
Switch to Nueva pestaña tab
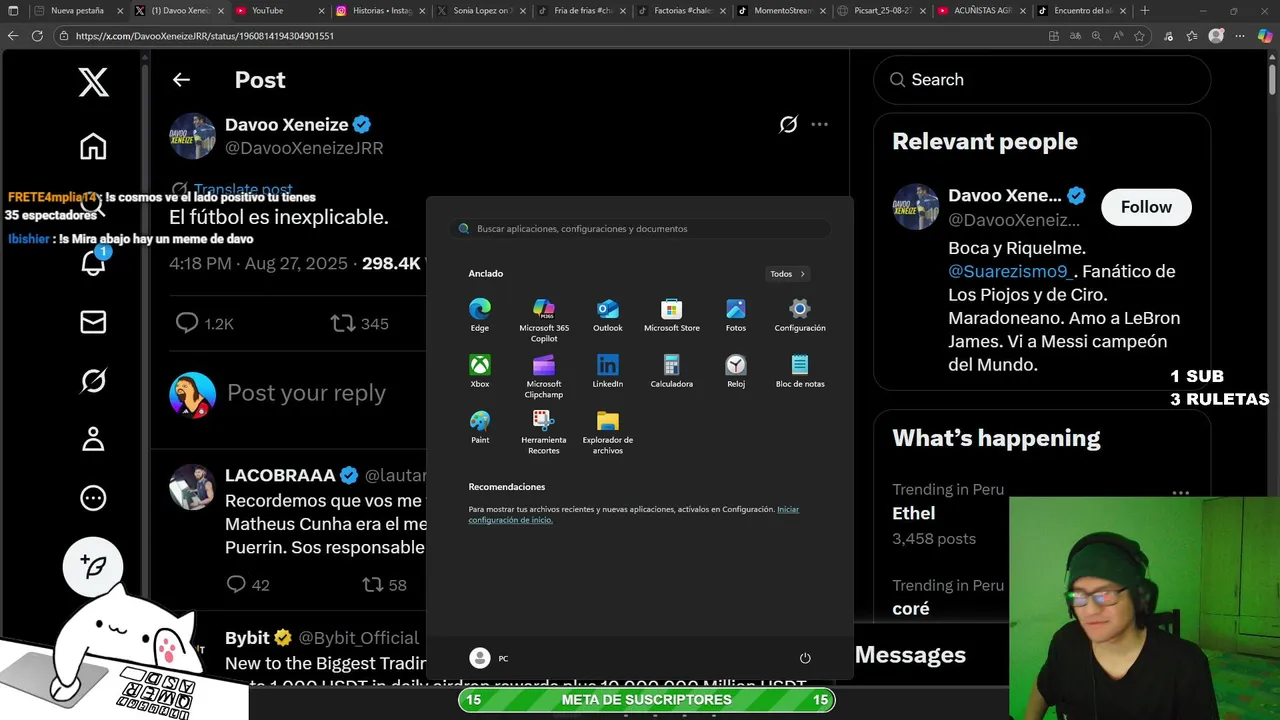tap(78, 10)
